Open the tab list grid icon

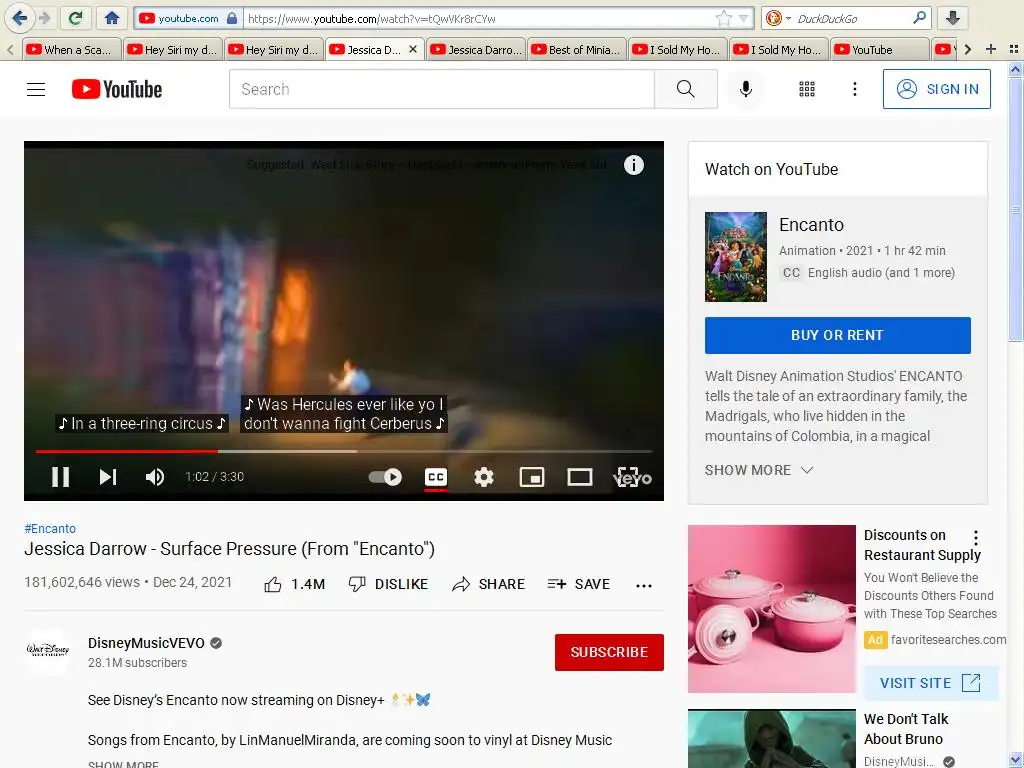tap(1014, 49)
